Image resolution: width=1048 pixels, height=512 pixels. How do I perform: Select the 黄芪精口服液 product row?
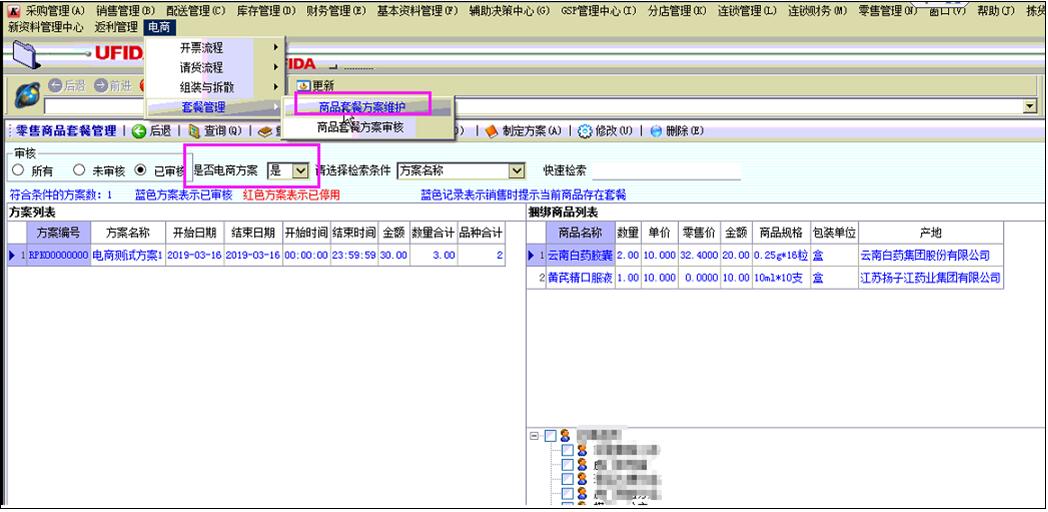765,277
